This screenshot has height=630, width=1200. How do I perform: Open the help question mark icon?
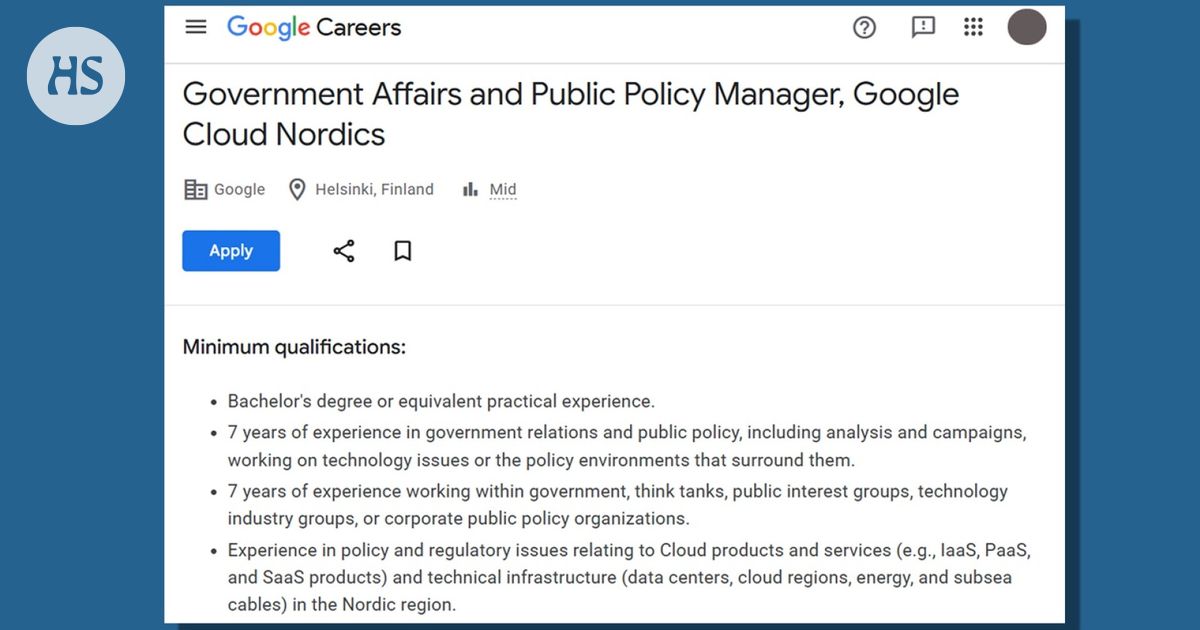coord(864,28)
